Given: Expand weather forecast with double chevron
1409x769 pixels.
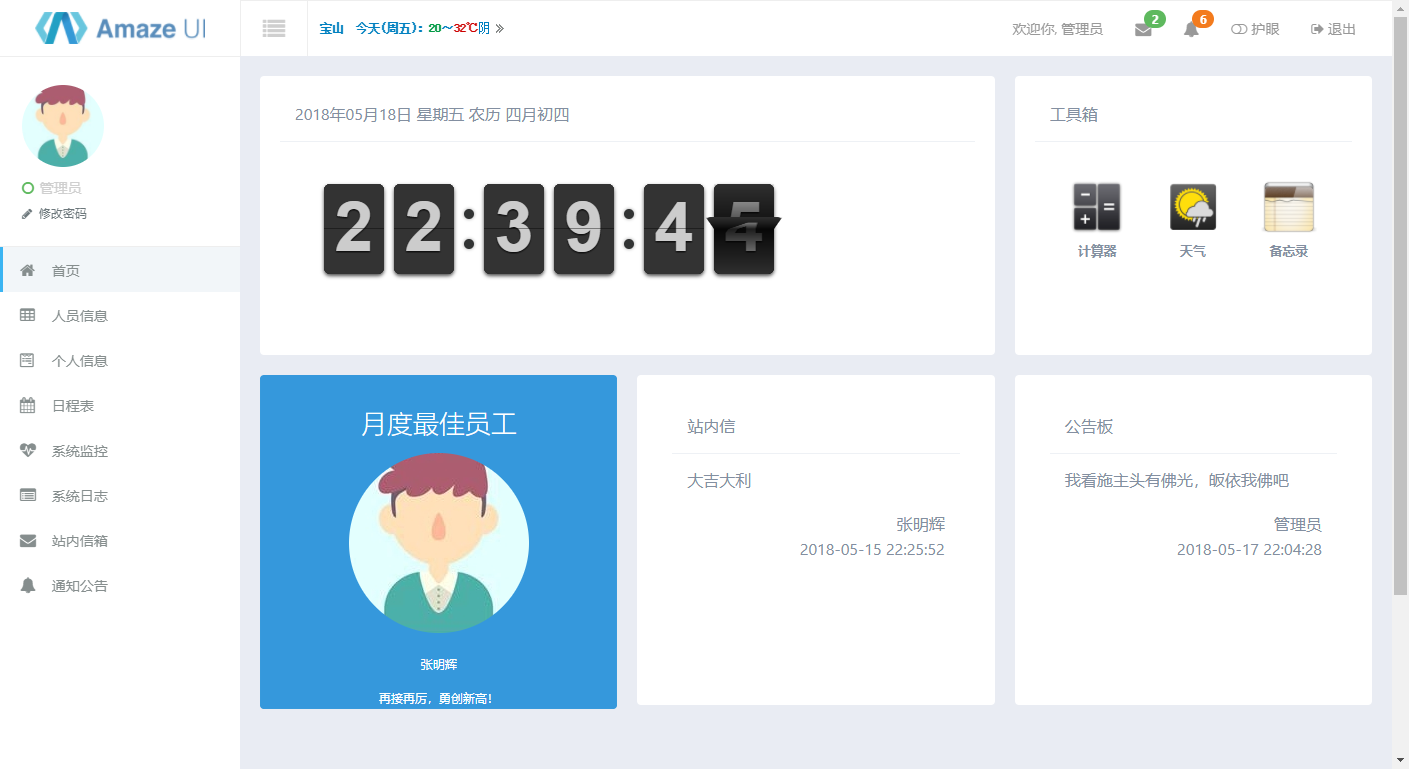Looking at the screenshot, I should pyautogui.click(x=500, y=29).
